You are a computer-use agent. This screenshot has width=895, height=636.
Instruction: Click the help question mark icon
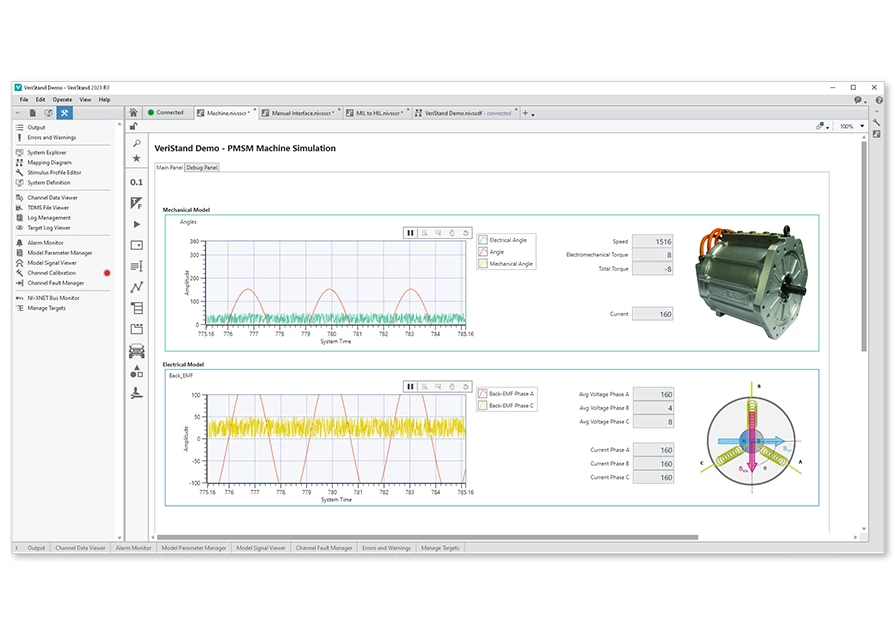(878, 100)
